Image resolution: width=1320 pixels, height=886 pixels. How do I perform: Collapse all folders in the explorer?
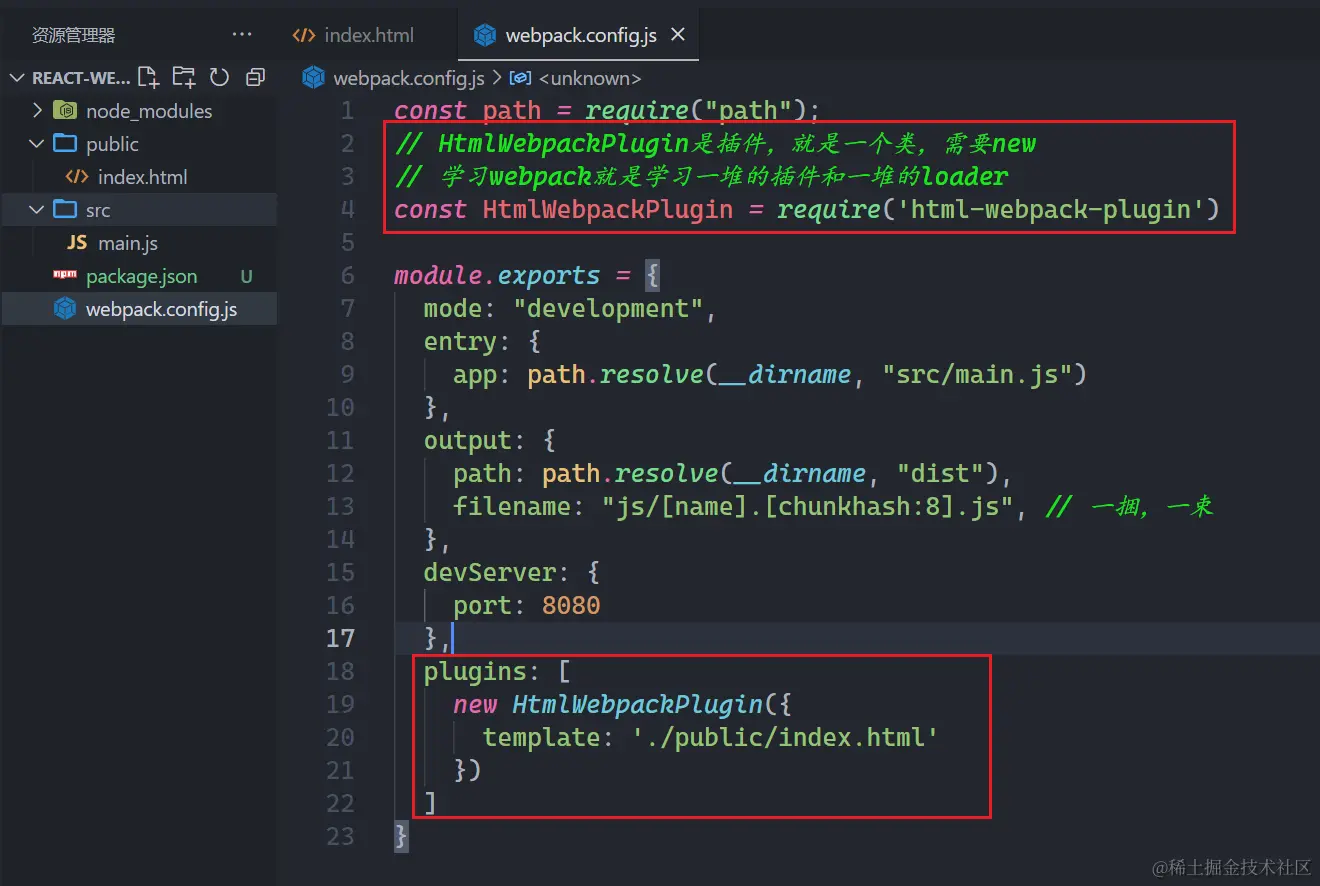[x=255, y=77]
